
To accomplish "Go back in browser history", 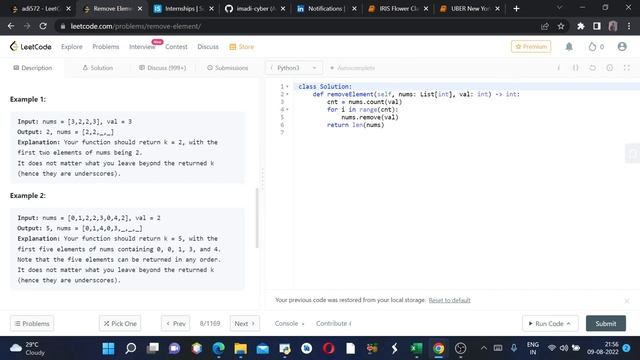I will pos(11,26).
